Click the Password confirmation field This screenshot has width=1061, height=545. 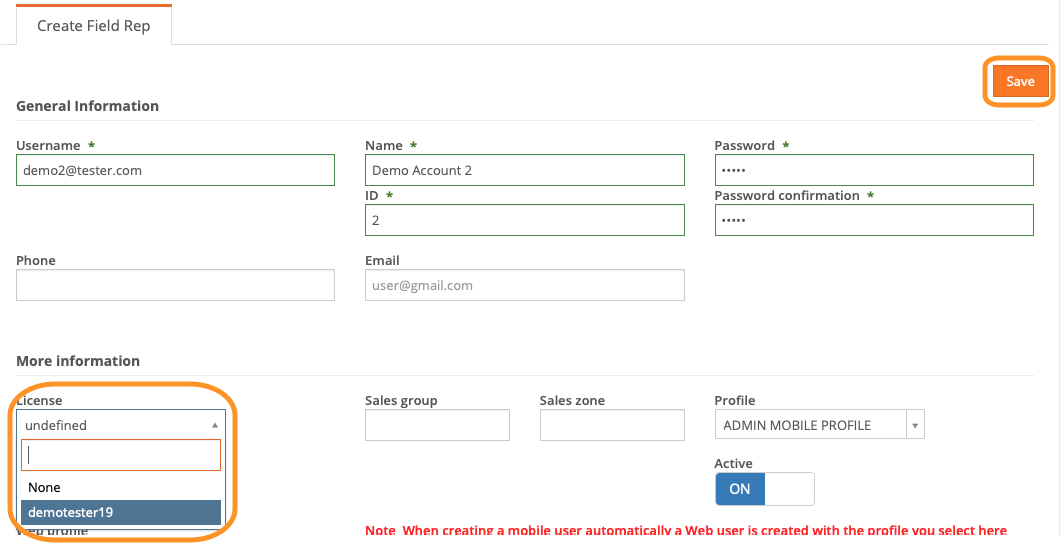[873, 220]
